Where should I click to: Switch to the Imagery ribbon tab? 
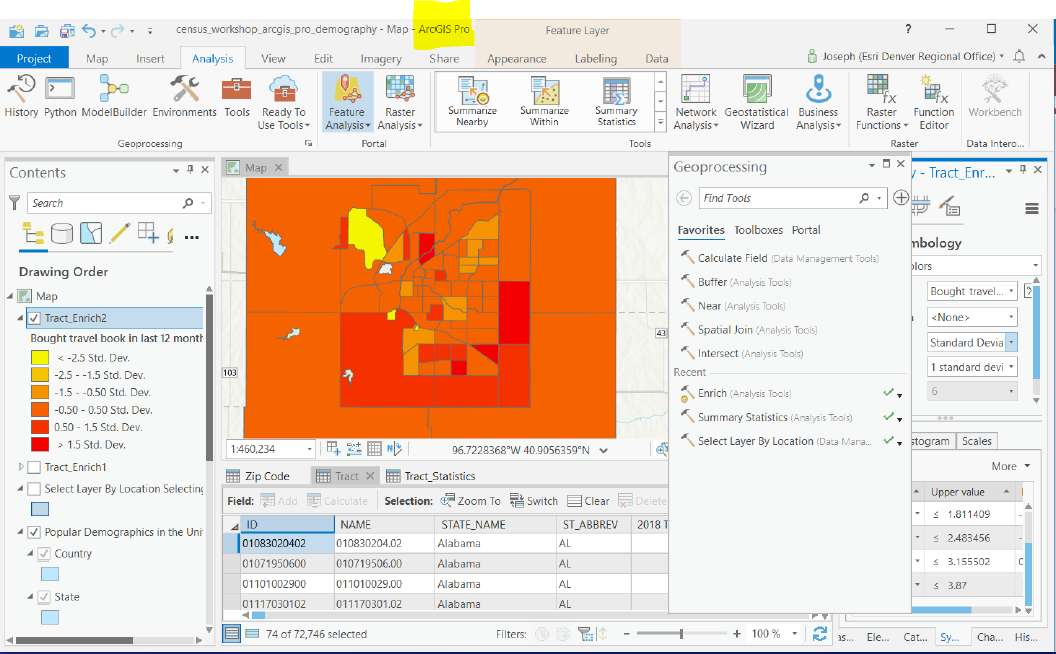[x=381, y=59]
